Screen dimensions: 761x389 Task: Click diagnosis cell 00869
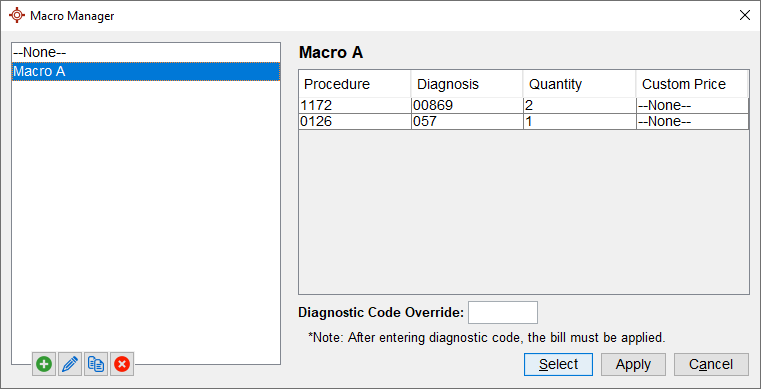coord(467,106)
